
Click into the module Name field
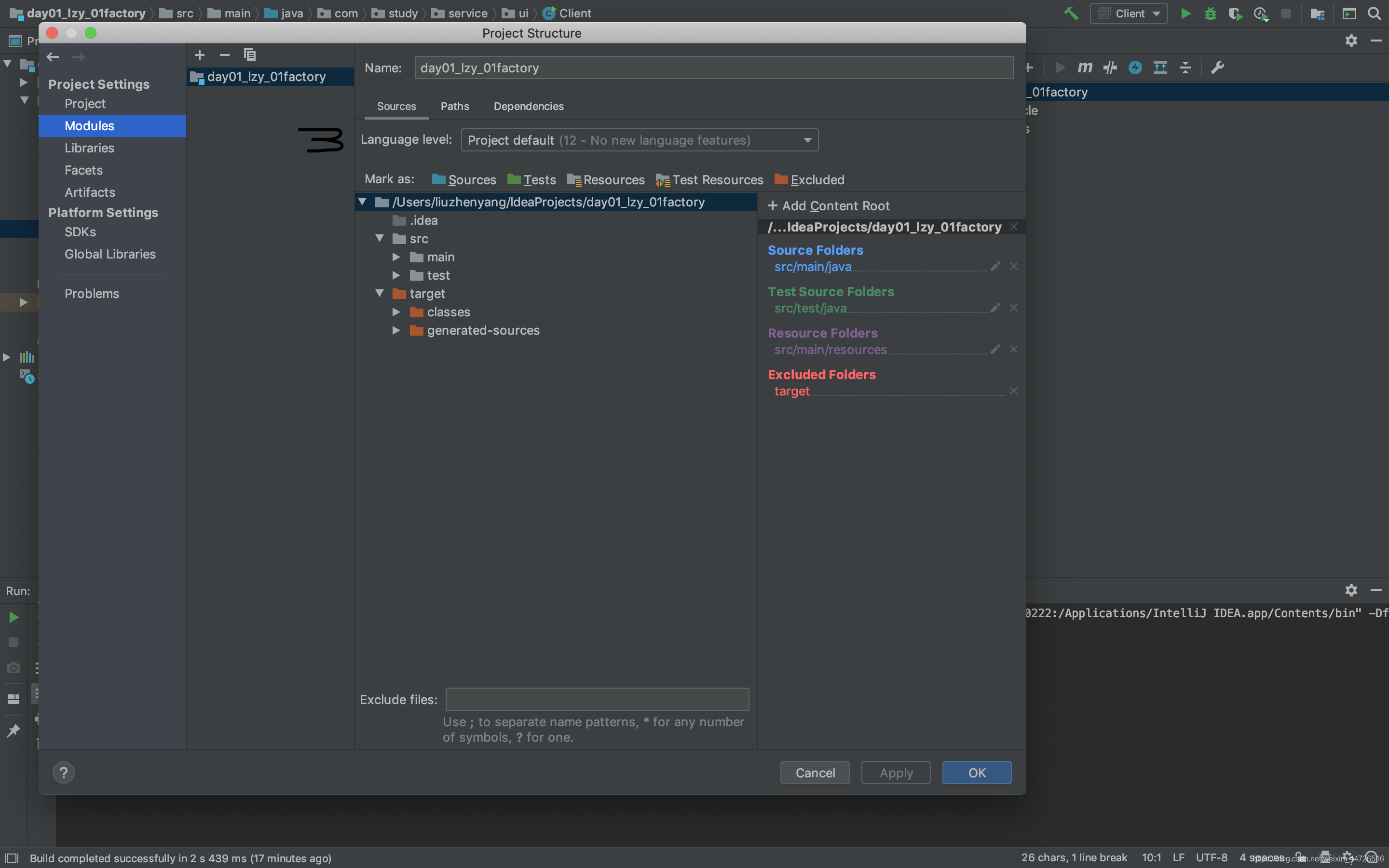[714, 68]
